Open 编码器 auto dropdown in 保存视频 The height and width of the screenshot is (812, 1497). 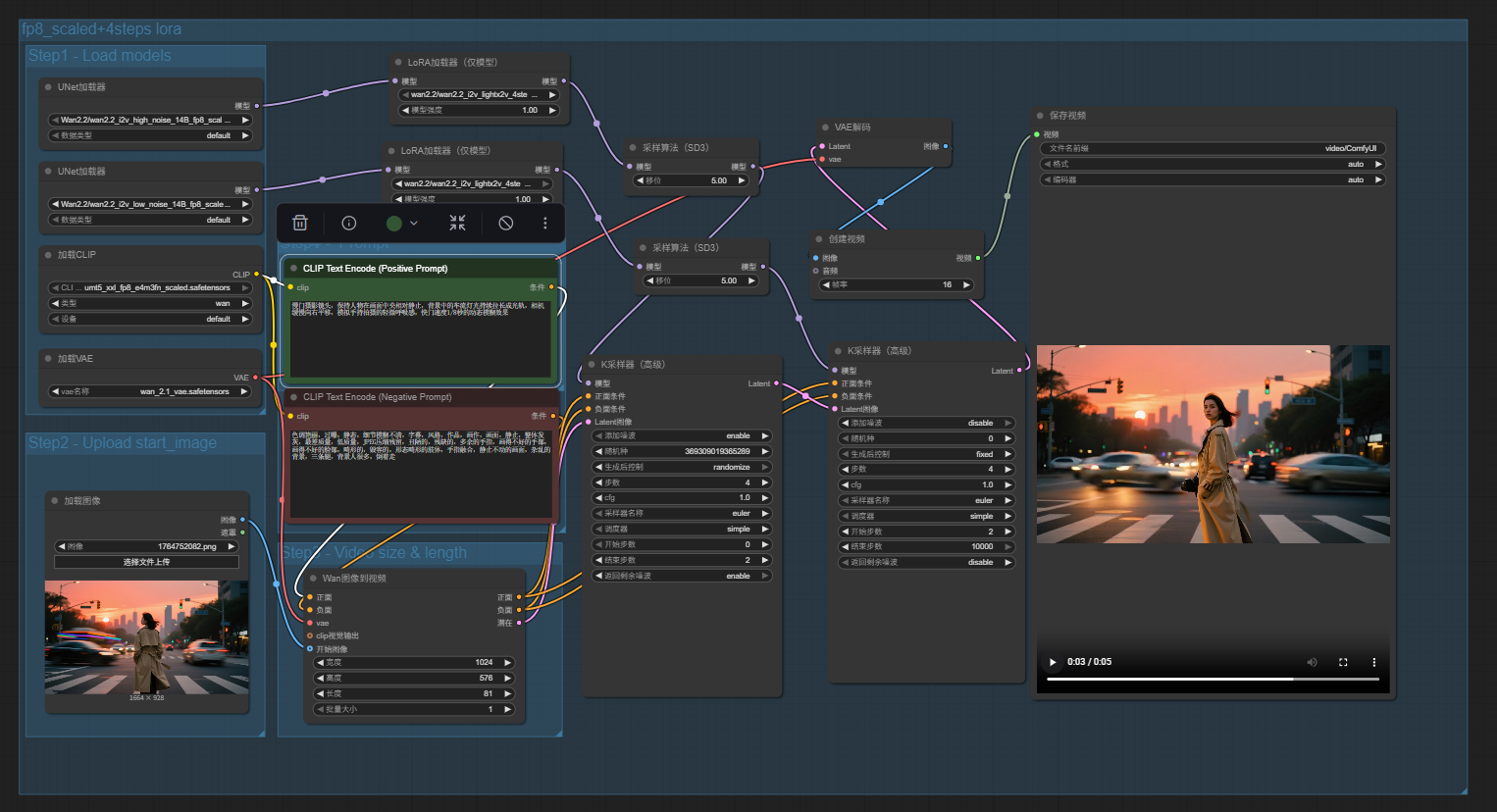pos(1213,180)
